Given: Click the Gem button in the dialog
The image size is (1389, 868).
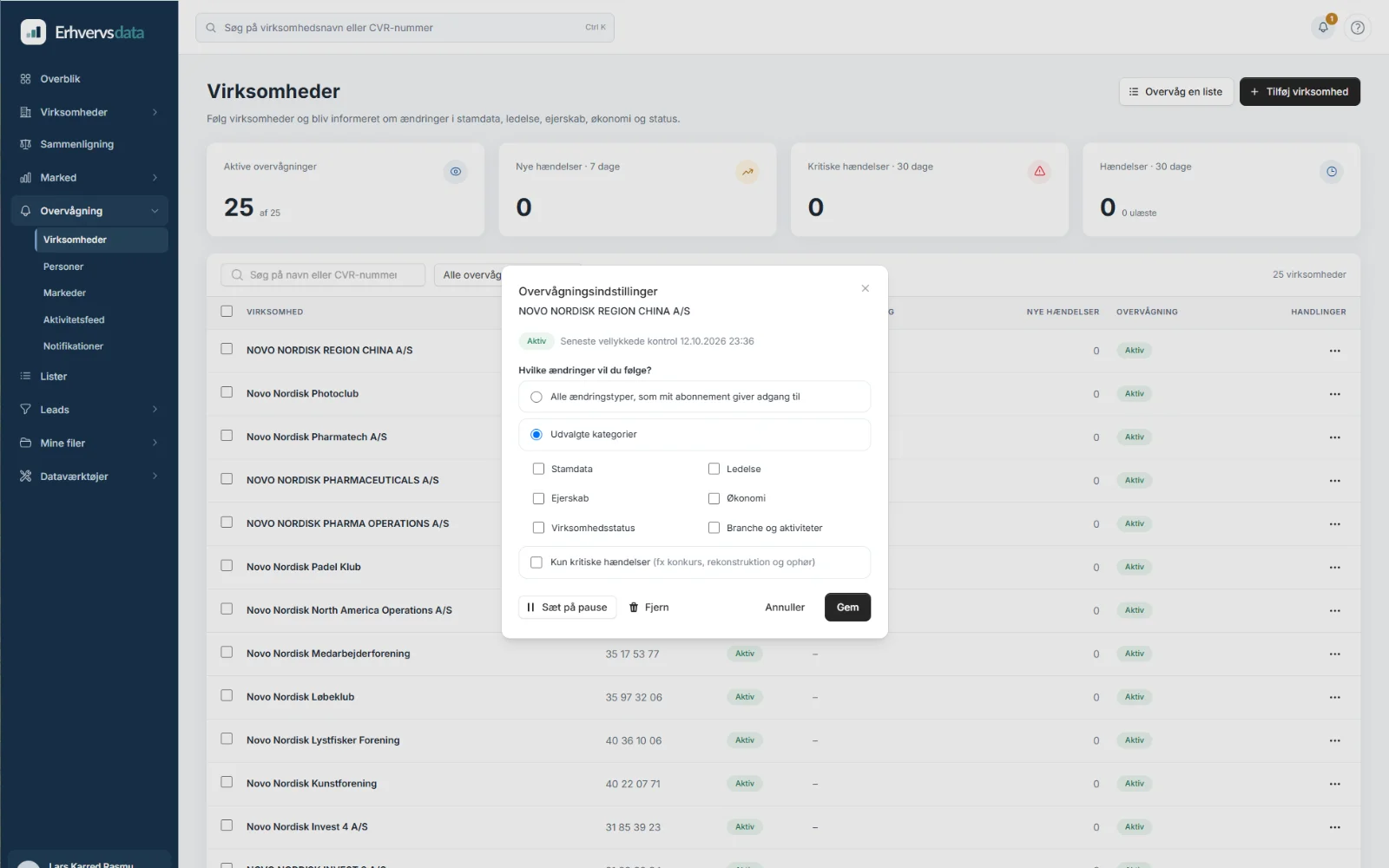Looking at the screenshot, I should tap(847, 608).
